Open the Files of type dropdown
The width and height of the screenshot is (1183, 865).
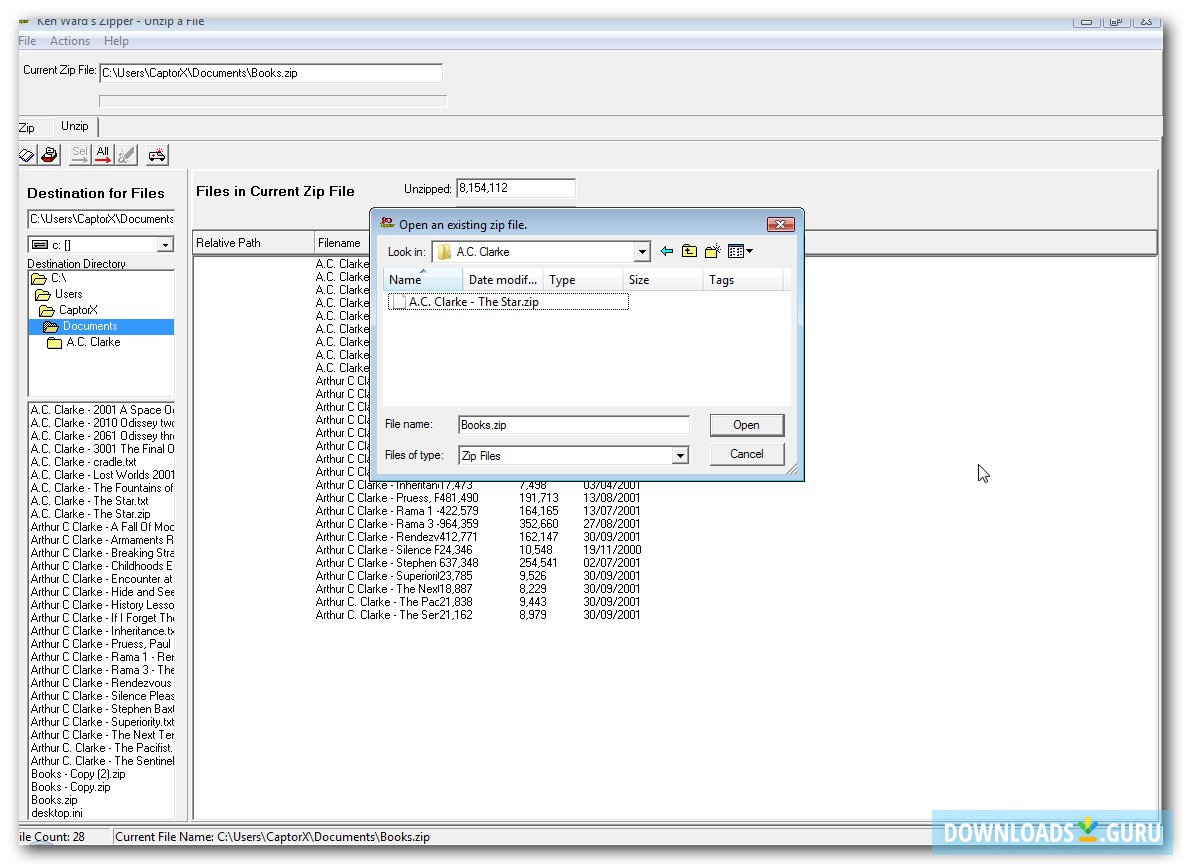click(x=681, y=454)
